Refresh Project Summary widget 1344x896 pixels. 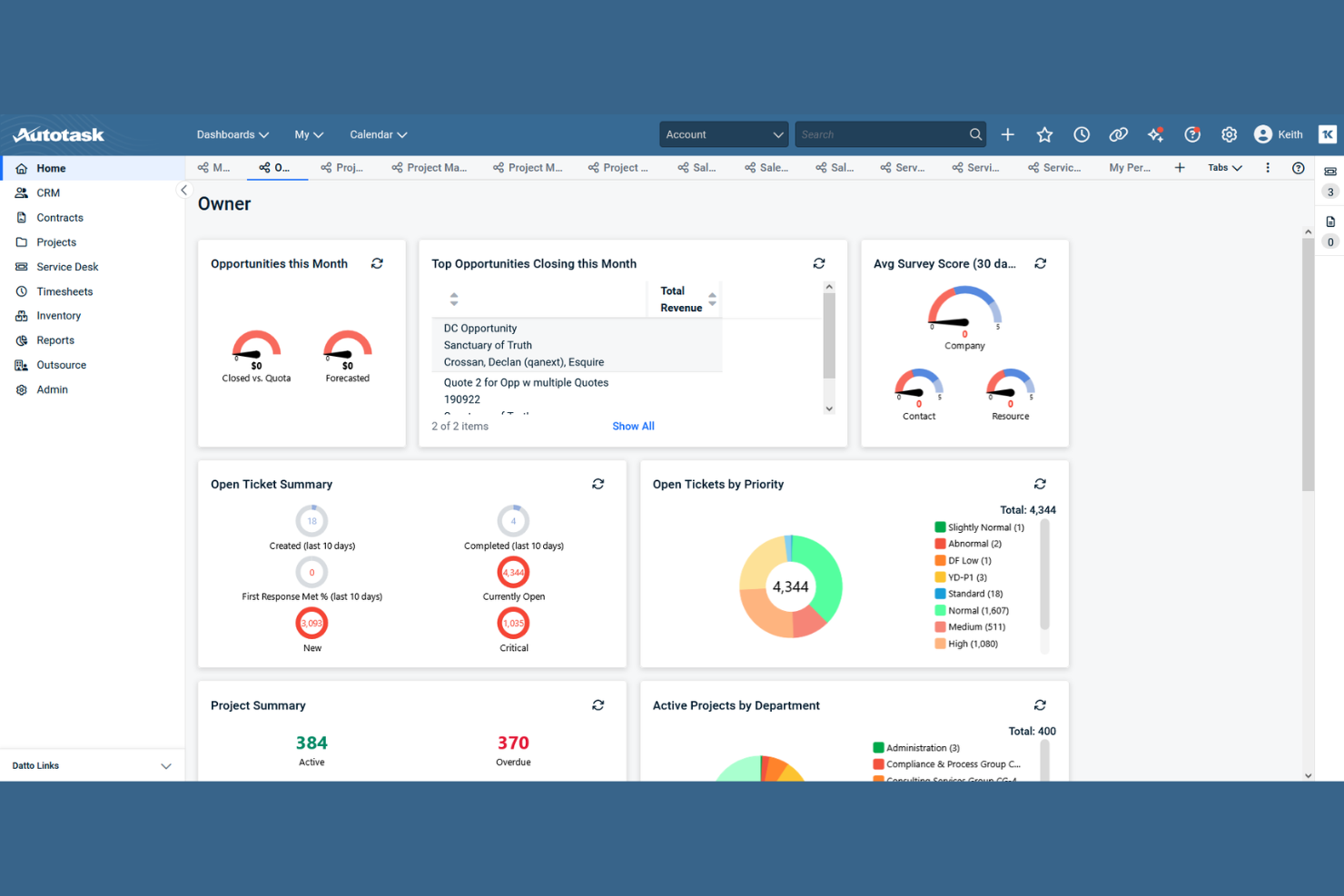coord(598,705)
